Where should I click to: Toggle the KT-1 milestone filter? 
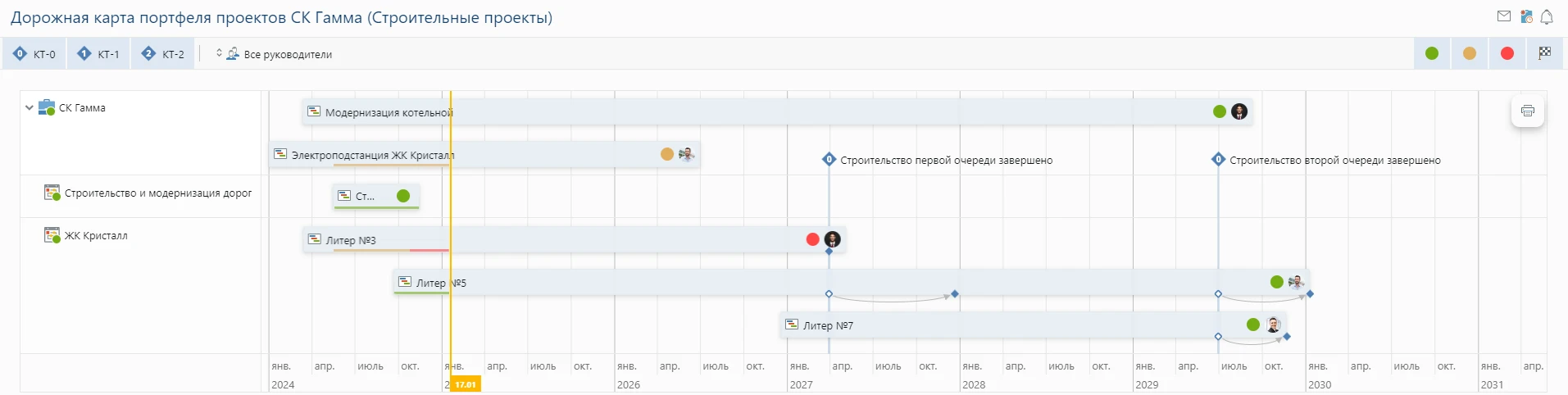98,54
